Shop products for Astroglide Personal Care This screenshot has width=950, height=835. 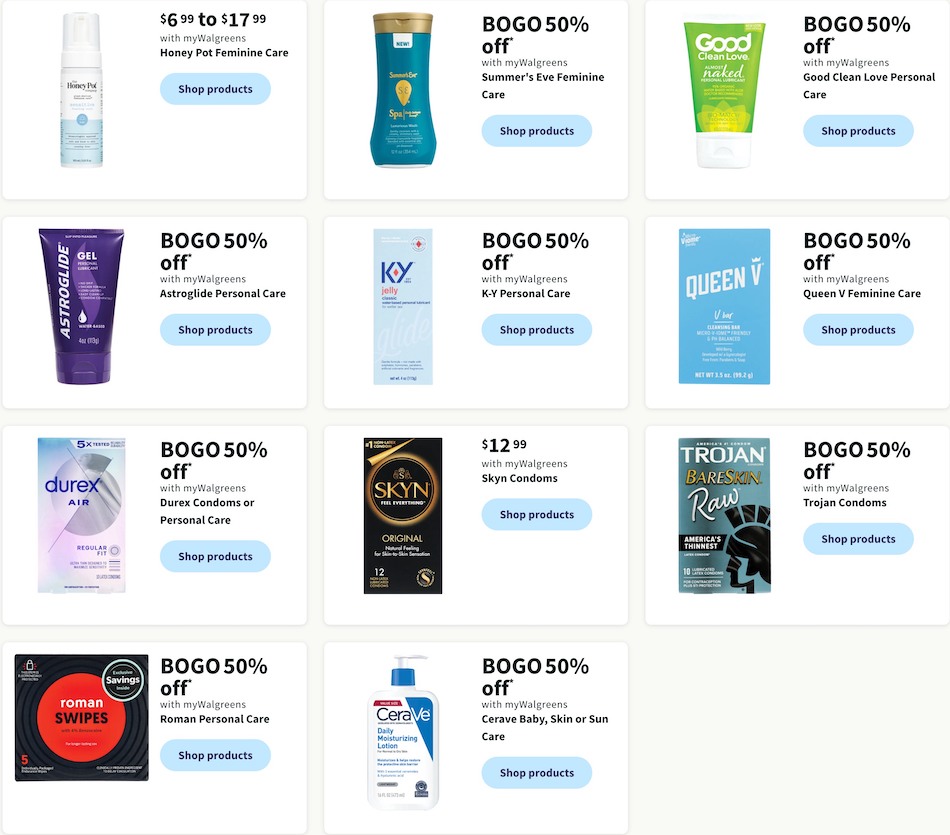pos(215,330)
